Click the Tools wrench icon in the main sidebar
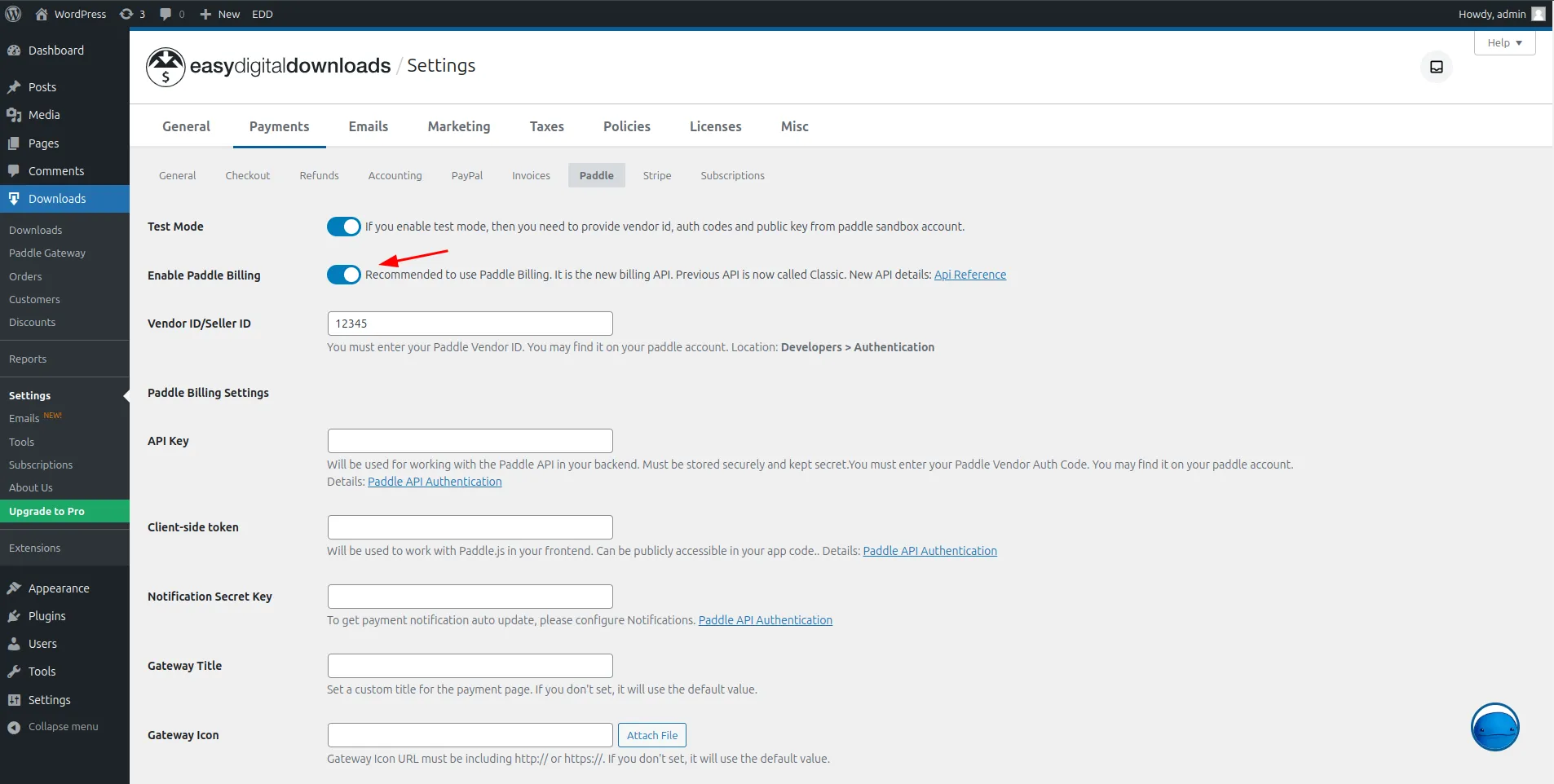Screen dimensions: 1554x784 click(14, 672)
